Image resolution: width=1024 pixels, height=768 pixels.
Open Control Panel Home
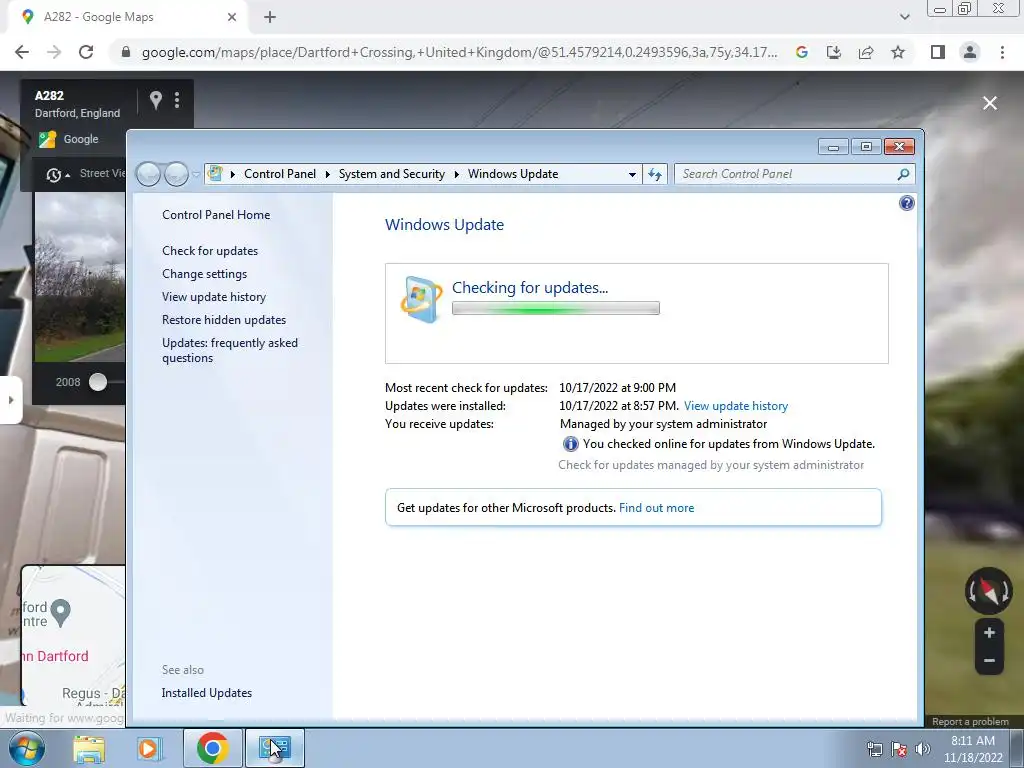click(216, 215)
